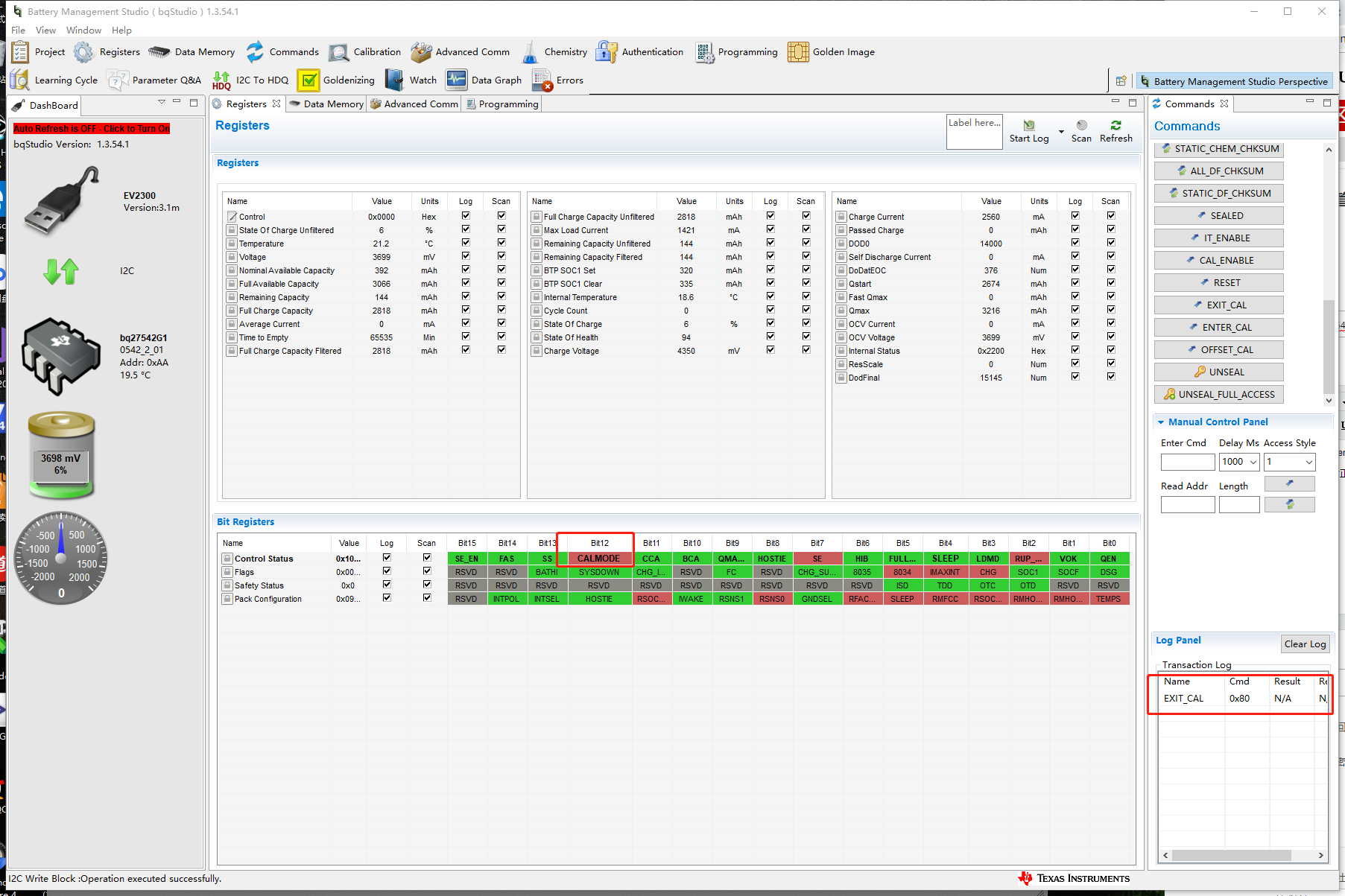Open the File menu
The height and width of the screenshot is (896, 1345).
(19, 31)
